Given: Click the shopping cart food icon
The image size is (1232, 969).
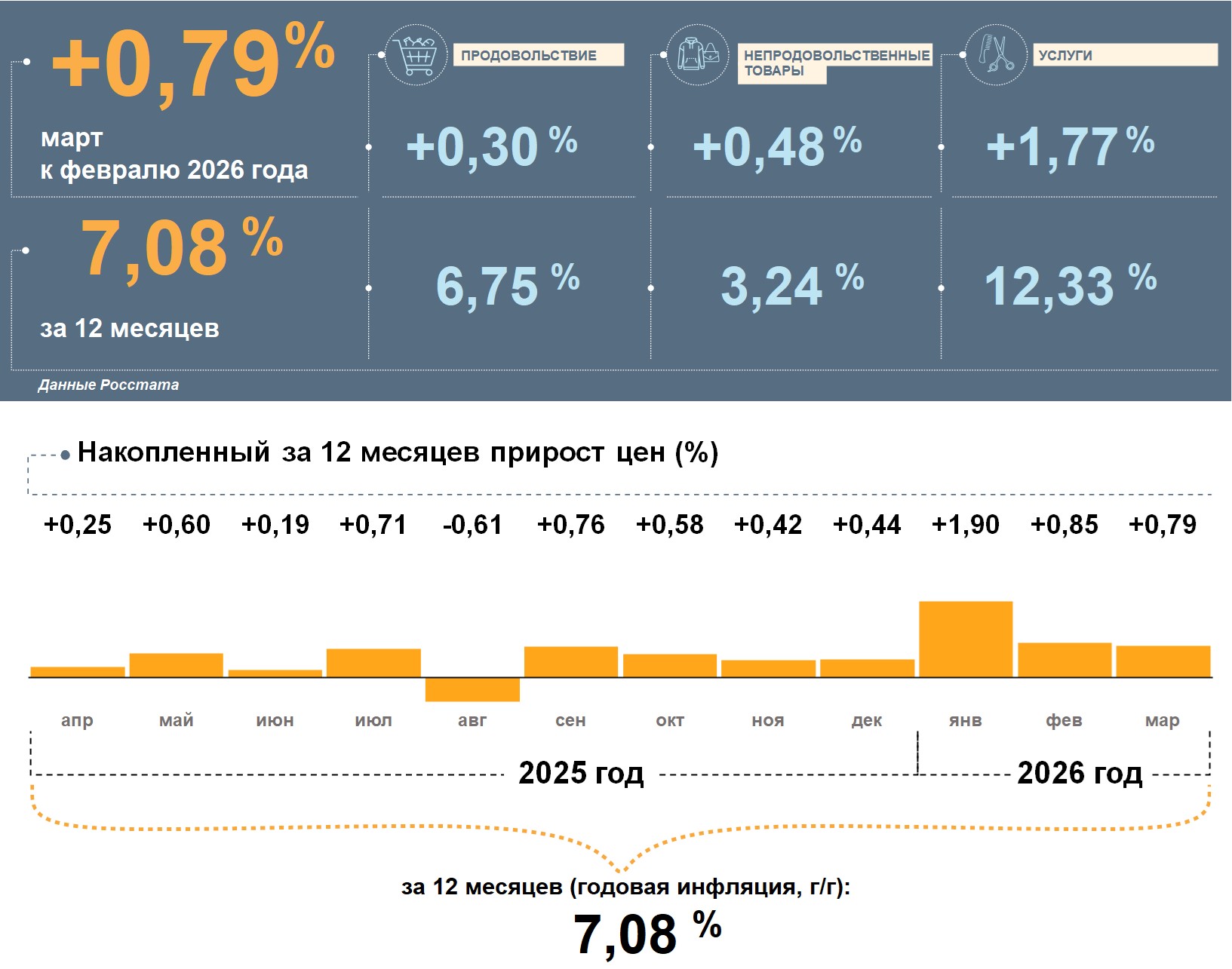Looking at the screenshot, I should click(416, 54).
